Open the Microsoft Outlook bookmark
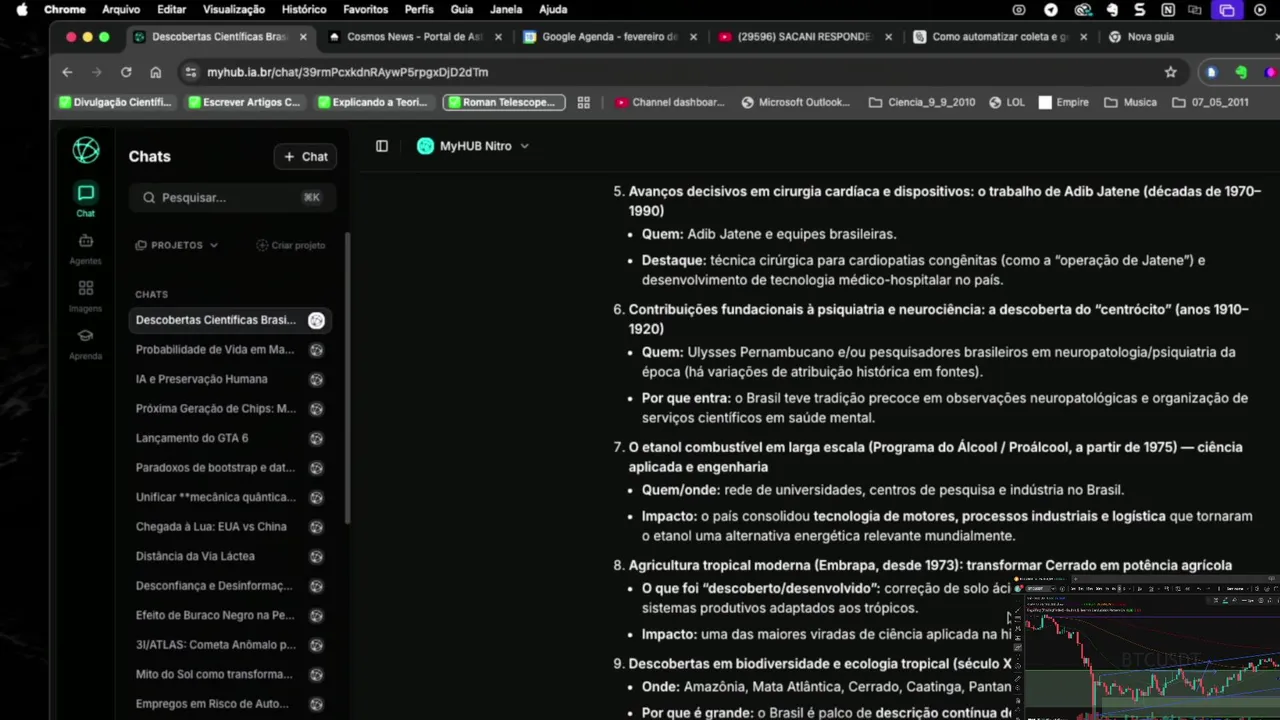This screenshot has height=720, width=1280. (x=796, y=102)
